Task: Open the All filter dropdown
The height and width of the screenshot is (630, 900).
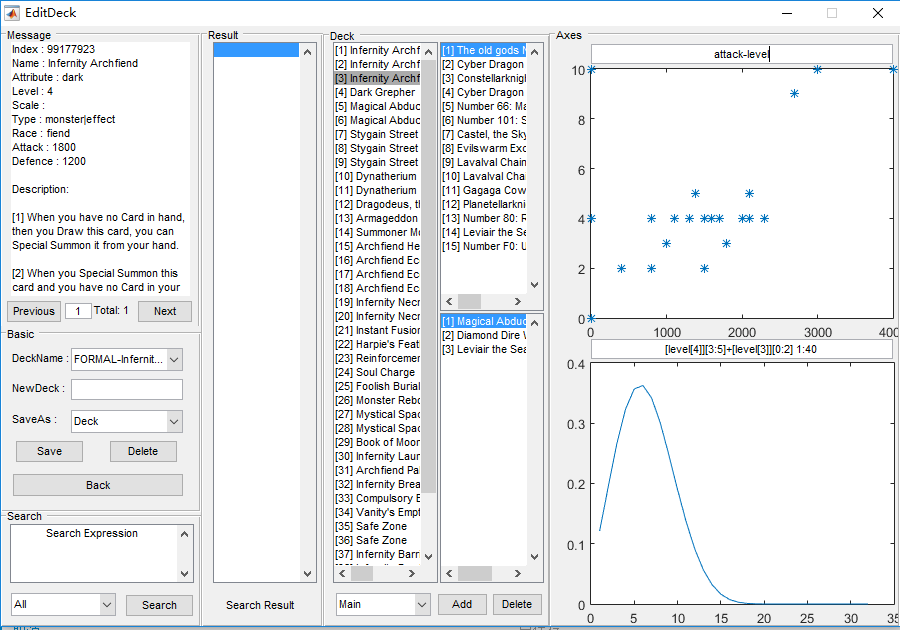Action: tap(107, 604)
